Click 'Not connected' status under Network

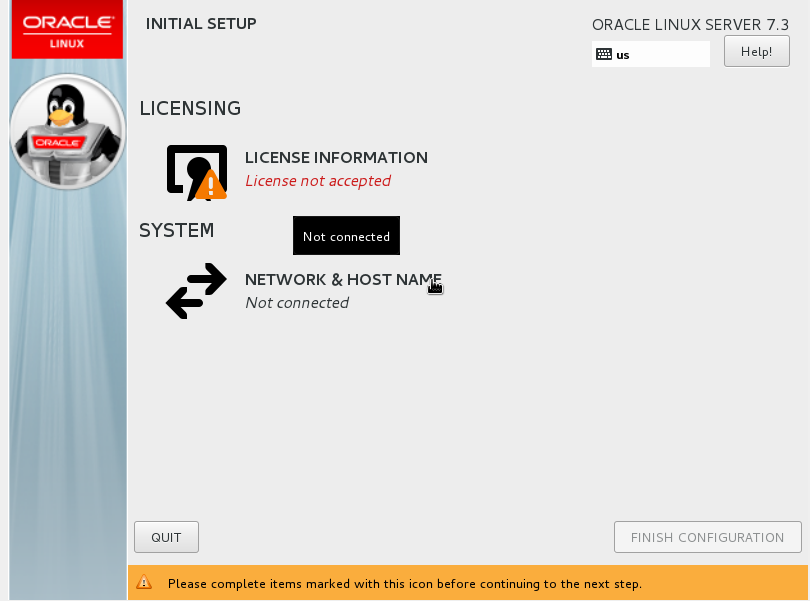click(x=297, y=303)
